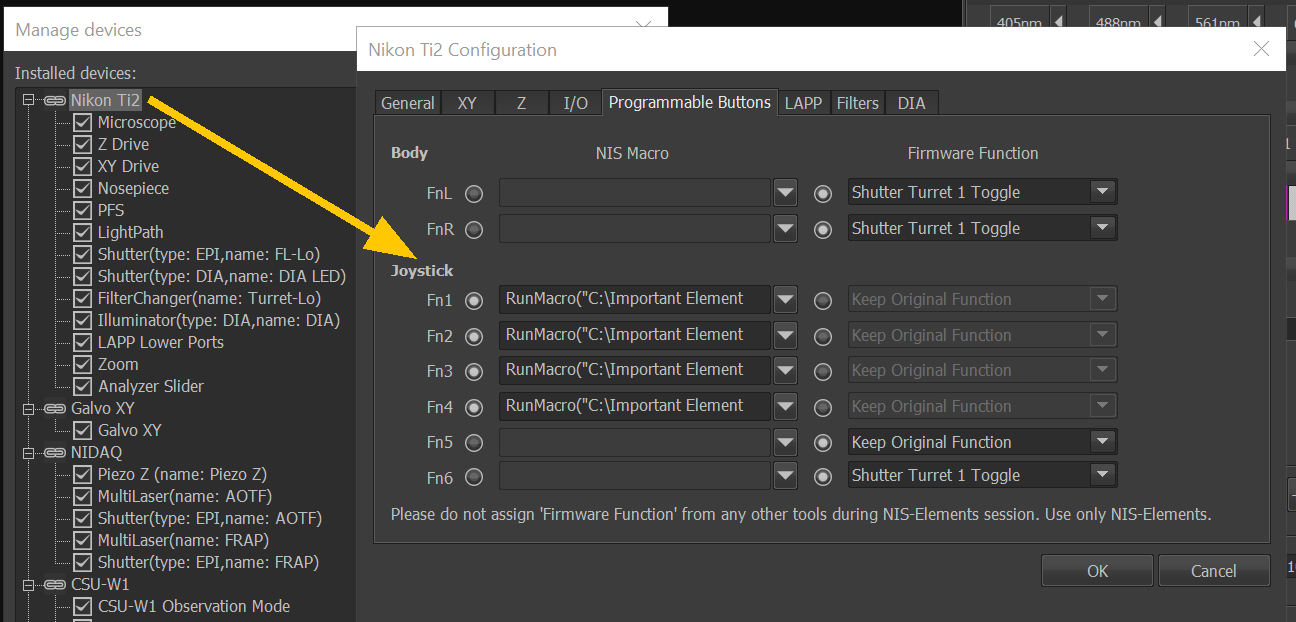This screenshot has height=622, width=1296.
Task: Click the link icon beside Nikon Ti2
Action: tap(54, 100)
